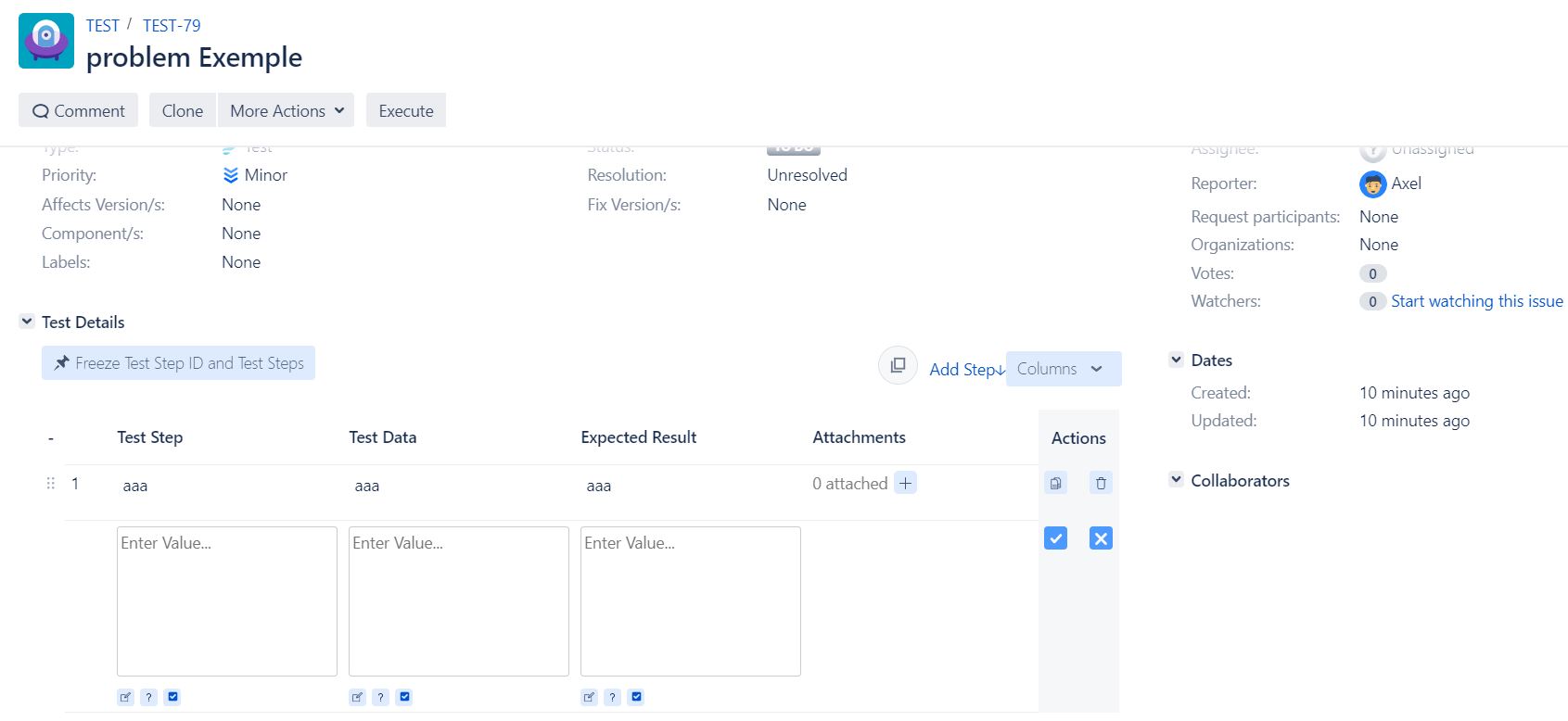The image size is (1568, 721).
Task: Click the Execute button
Action: (406, 110)
